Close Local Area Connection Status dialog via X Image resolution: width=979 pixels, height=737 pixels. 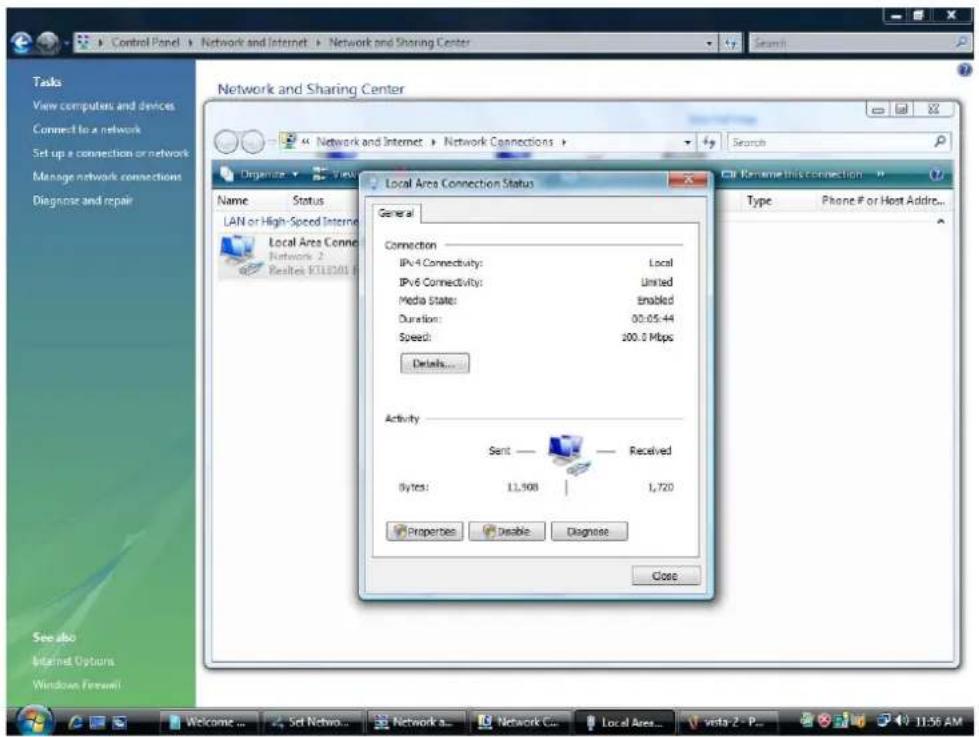click(x=688, y=179)
